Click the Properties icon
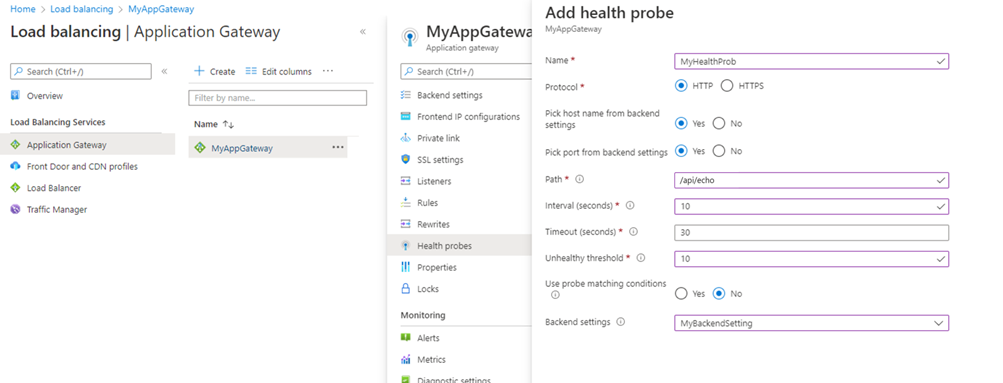Viewport: 1003px width, 383px height. pyautogui.click(x=405, y=267)
